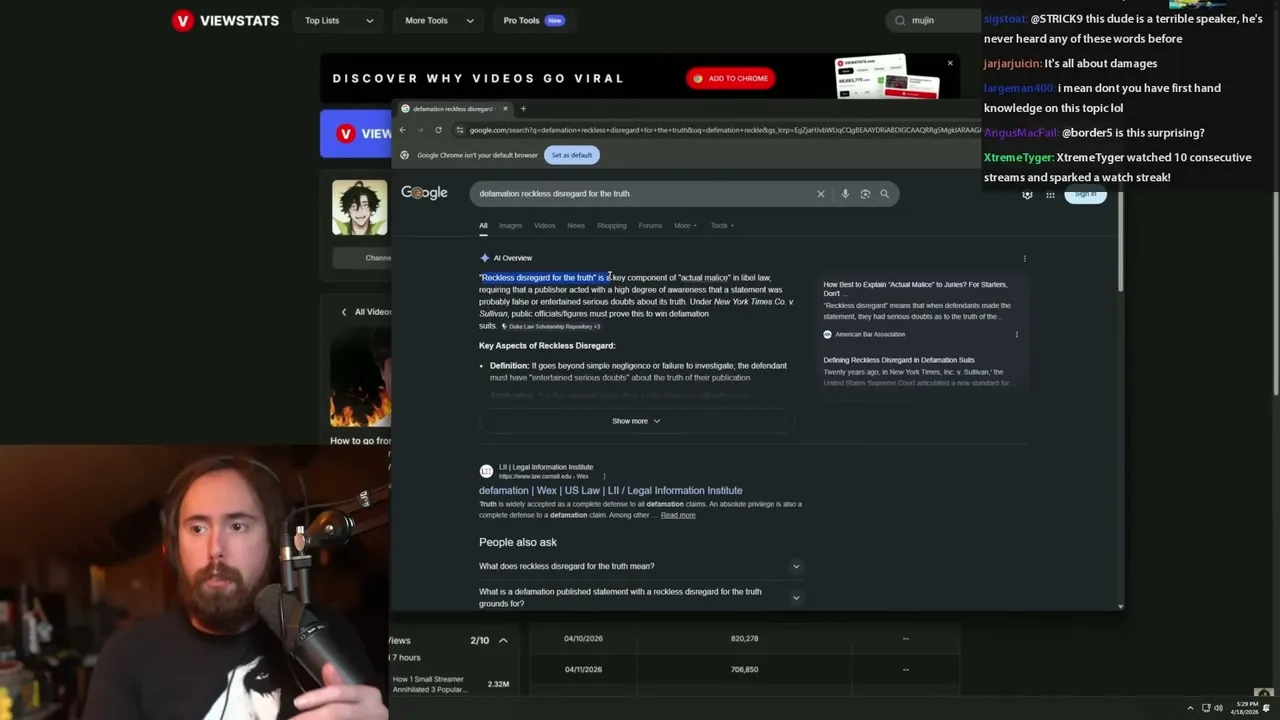Open 'Defining Reckless Disregard in Defamation Suits' card
Image resolution: width=1280 pixels, height=720 pixels.
(x=898, y=360)
